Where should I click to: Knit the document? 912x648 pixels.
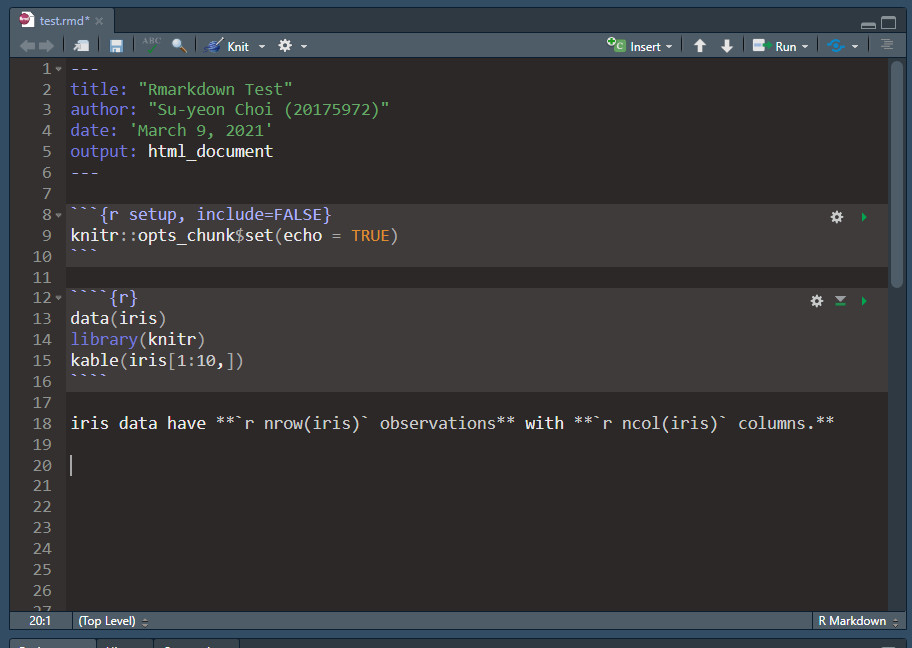[x=227, y=46]
